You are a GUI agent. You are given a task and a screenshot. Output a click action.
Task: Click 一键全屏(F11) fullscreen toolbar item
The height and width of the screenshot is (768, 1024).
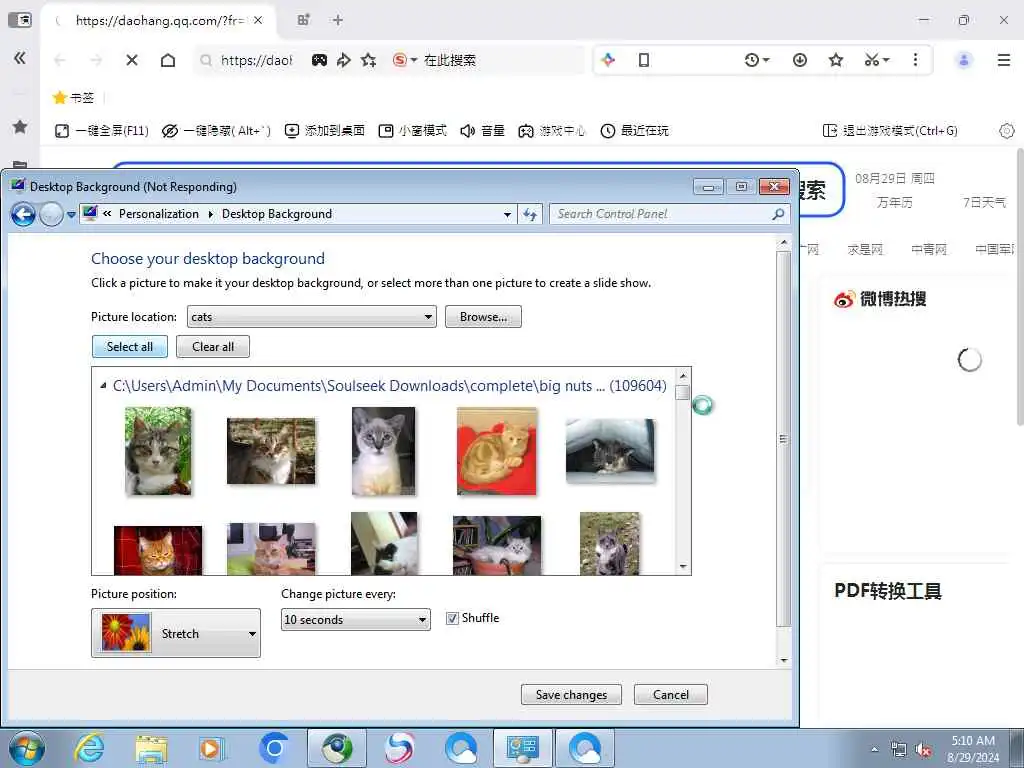tap(102, 131)
